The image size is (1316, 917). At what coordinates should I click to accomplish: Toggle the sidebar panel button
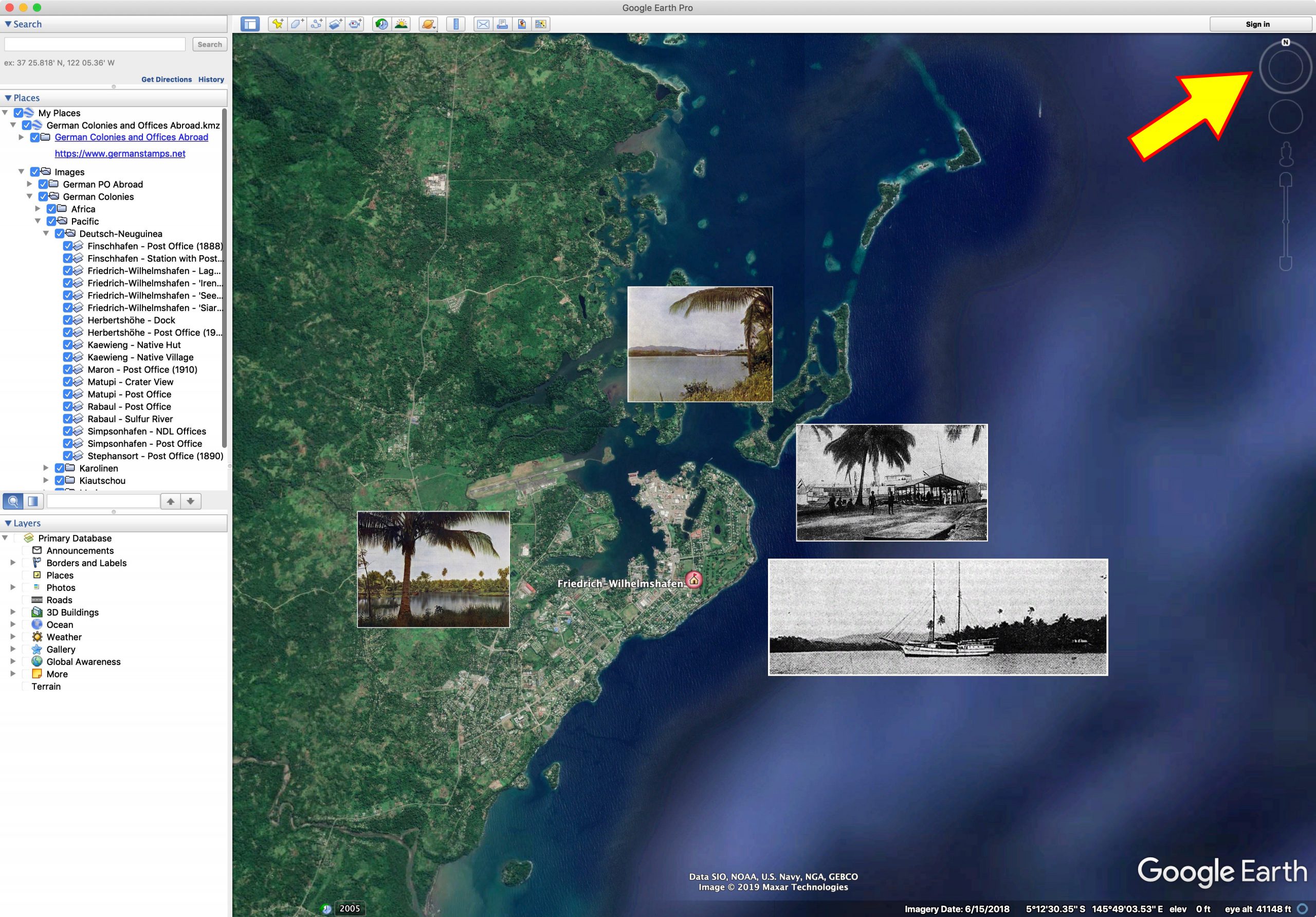pyautogui.click(x=250, y=24)
